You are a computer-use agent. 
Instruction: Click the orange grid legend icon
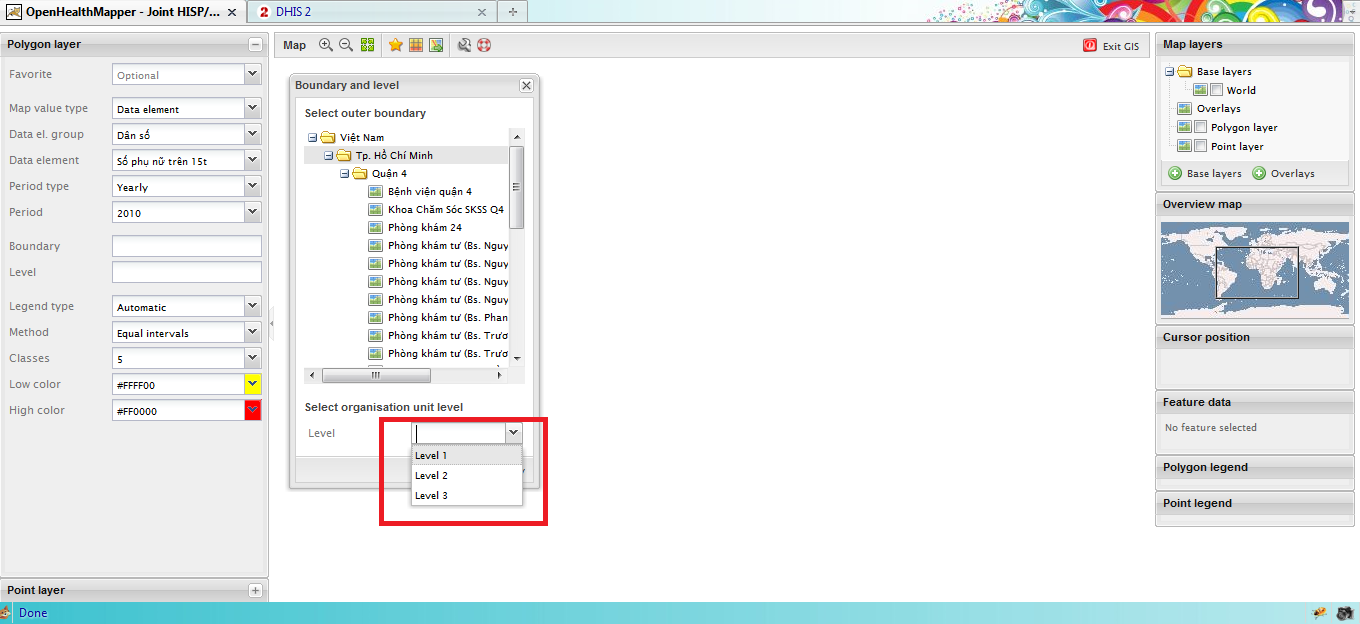point(416,45)
